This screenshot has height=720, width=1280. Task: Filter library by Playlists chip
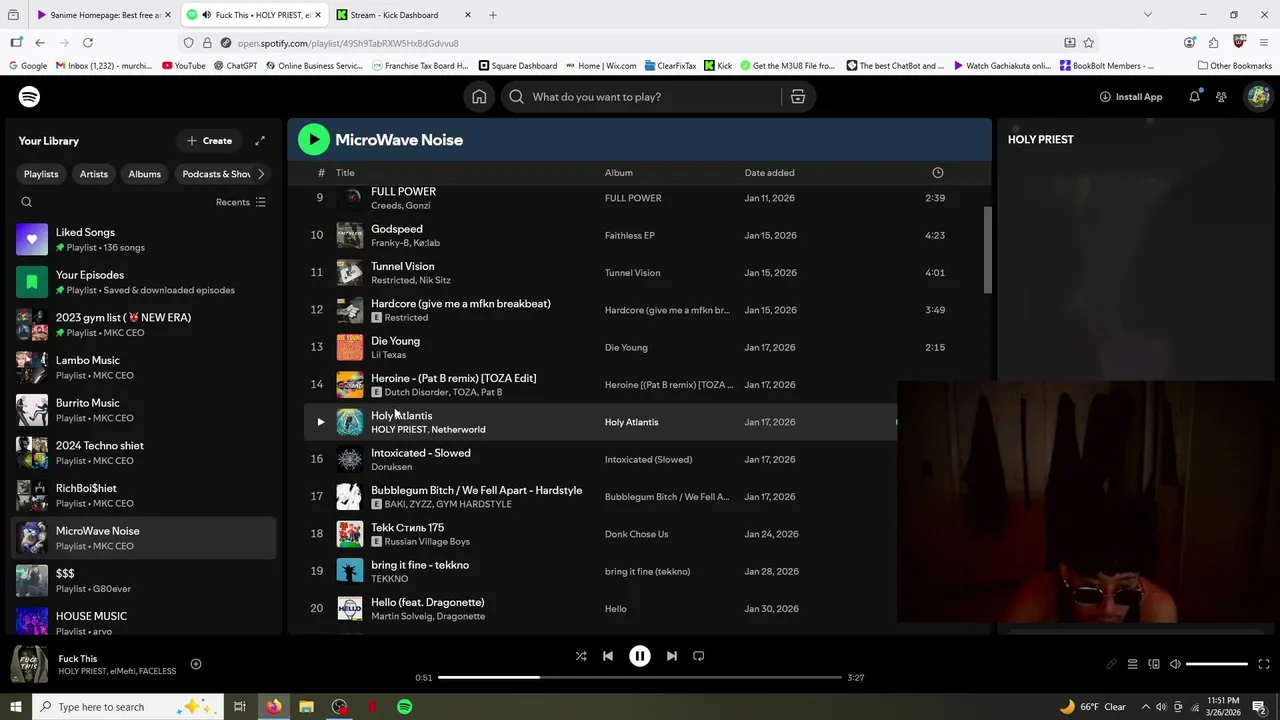tap(41, 174)
